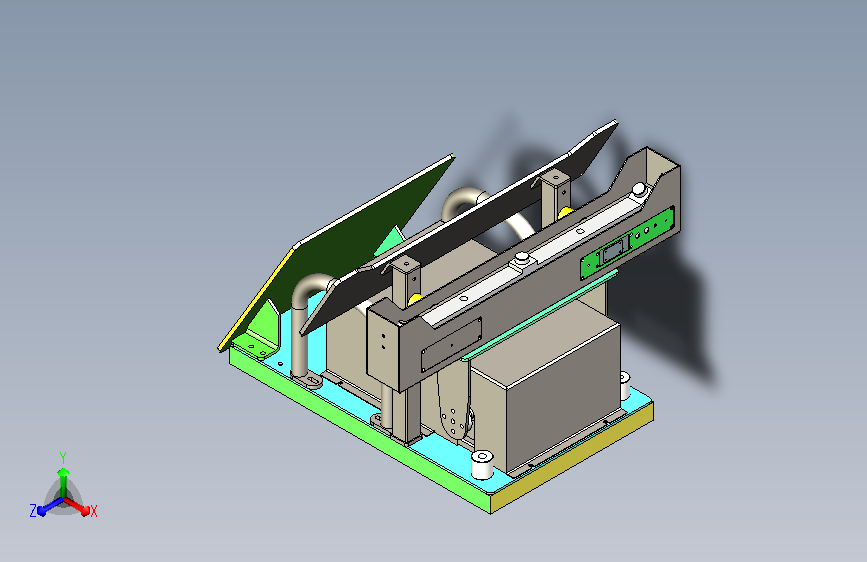The height and width of the screenshot is (562, 867).
Task: Select the curved pipe behind the chute
Action: point(463,202)
